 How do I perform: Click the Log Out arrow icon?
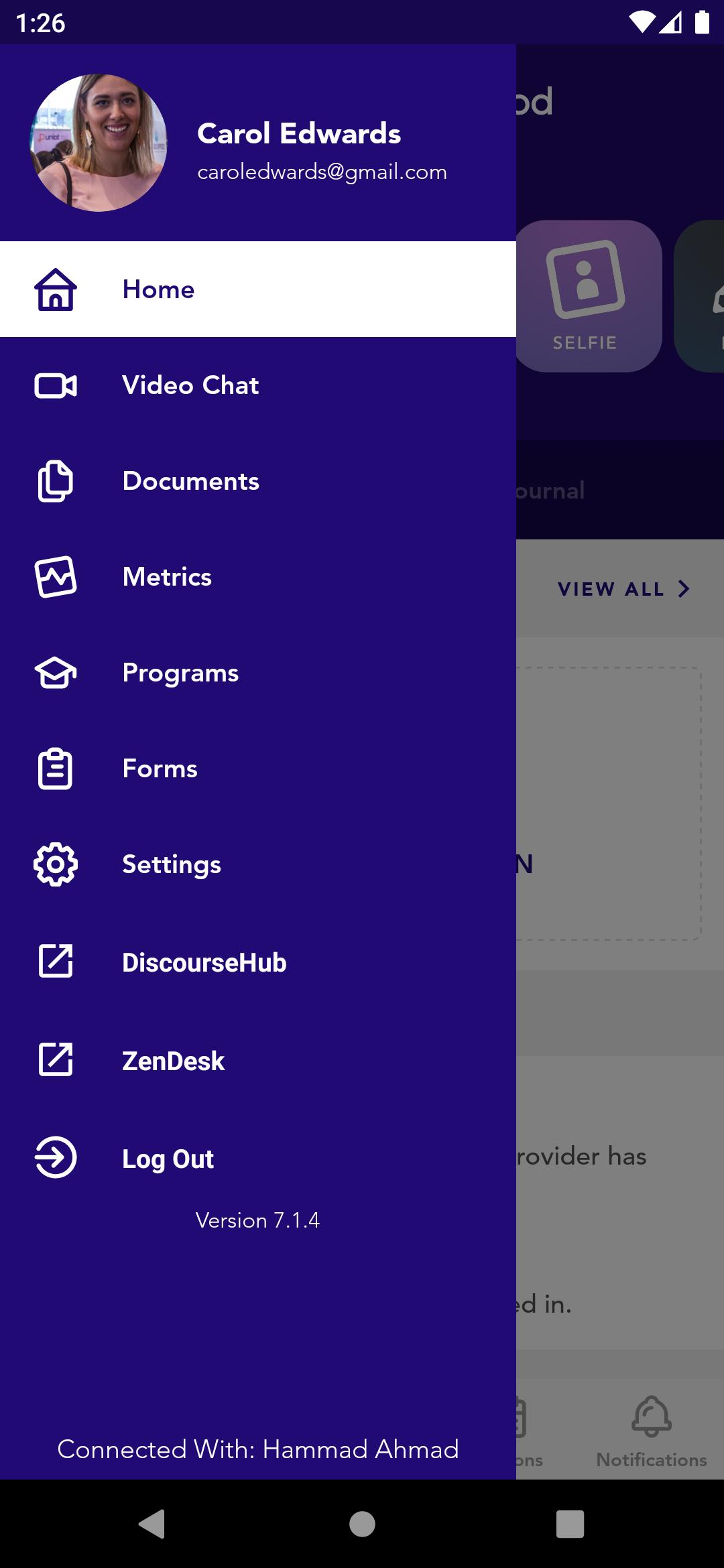56,1157
